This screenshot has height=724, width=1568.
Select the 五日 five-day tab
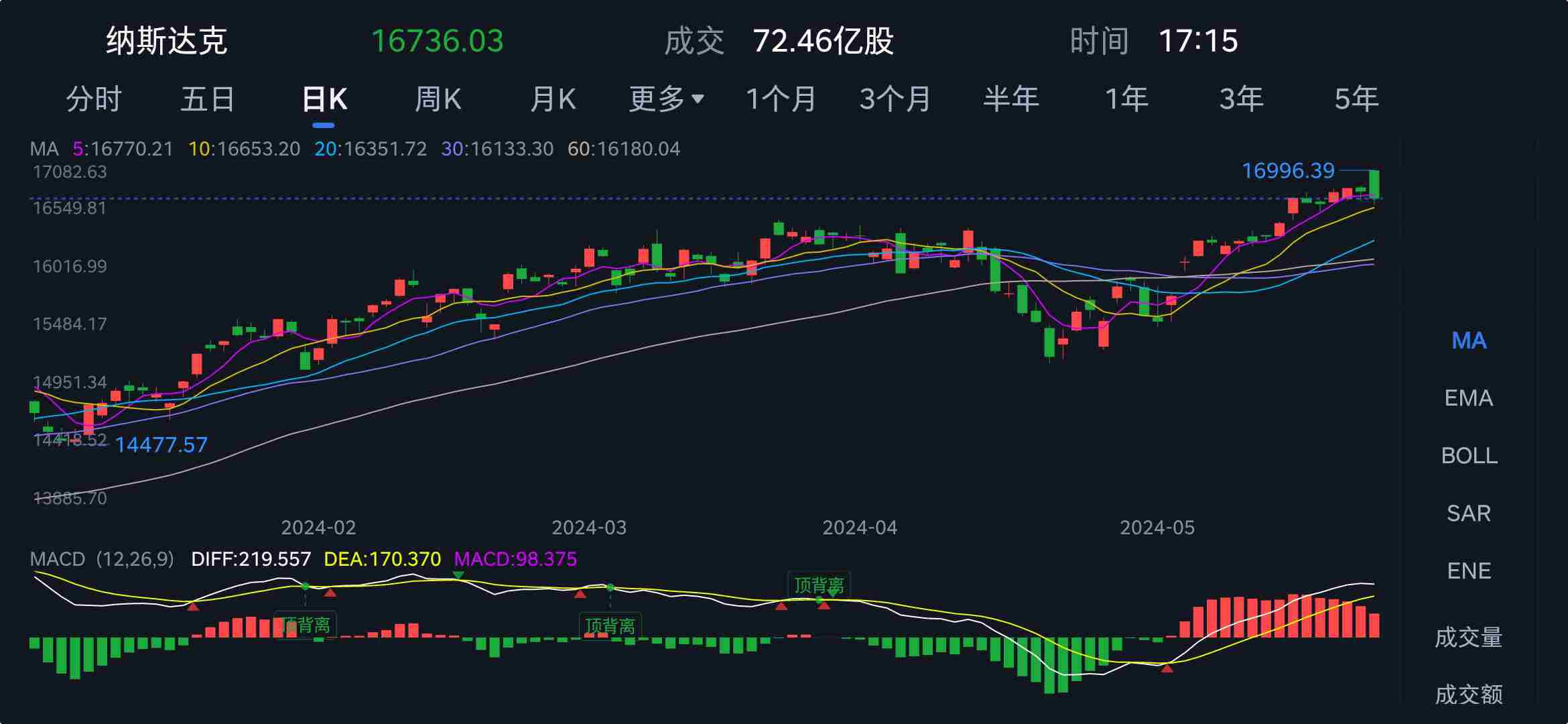pyautogui.click(x=208, y=99)
